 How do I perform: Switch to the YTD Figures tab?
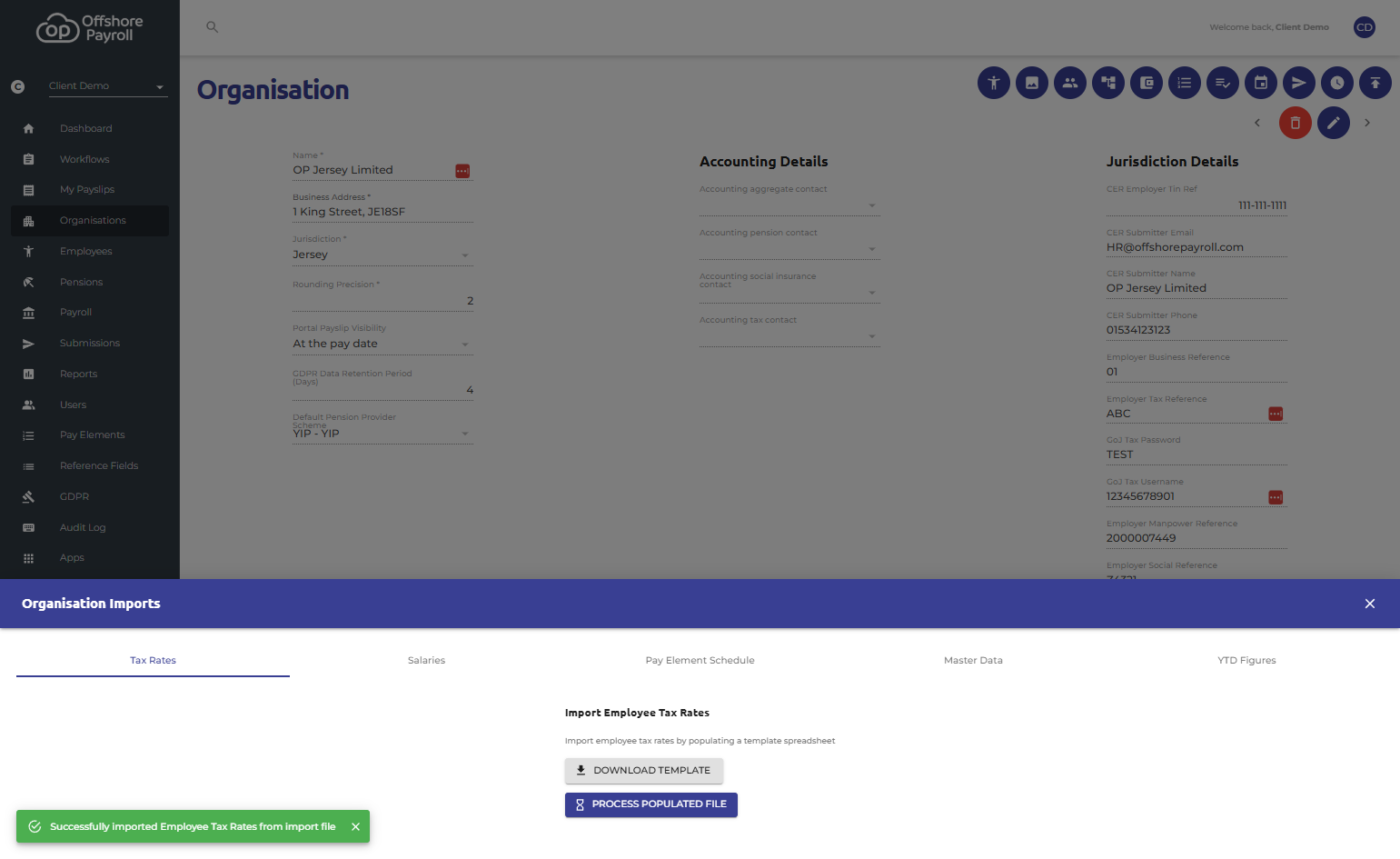click(1246, 660)
